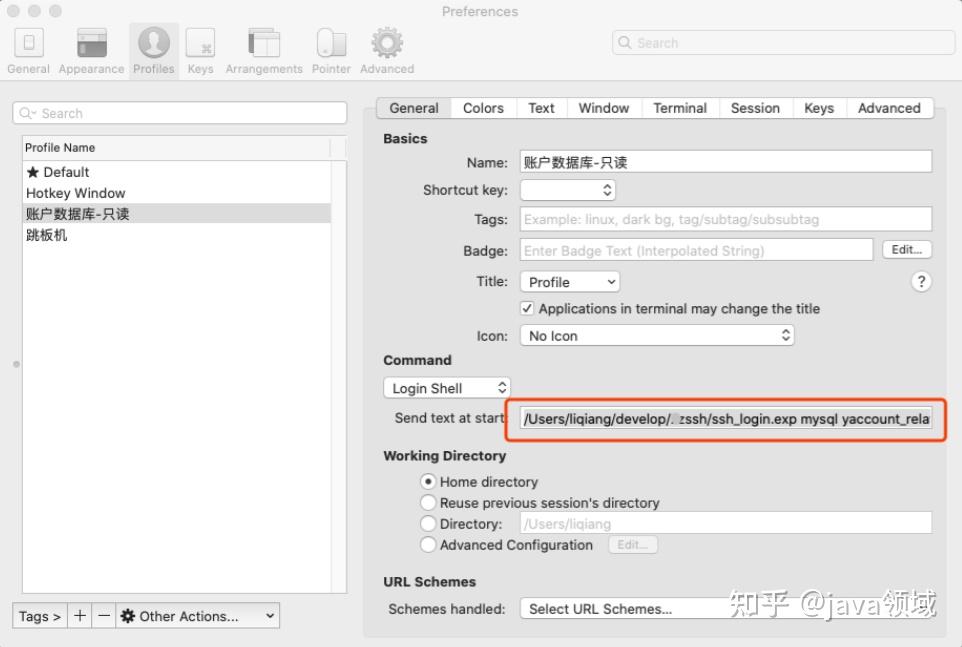Open the Appearance preferences pane
962x647 pixels.
tap(90, 45)
